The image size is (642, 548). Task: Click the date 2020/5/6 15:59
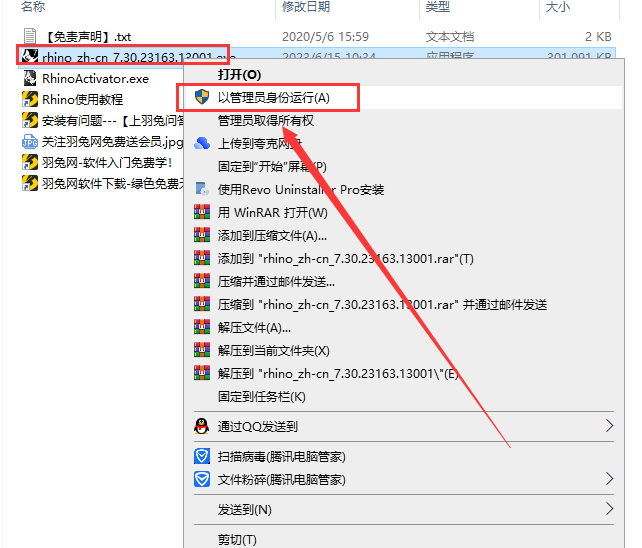pos(326,37)
